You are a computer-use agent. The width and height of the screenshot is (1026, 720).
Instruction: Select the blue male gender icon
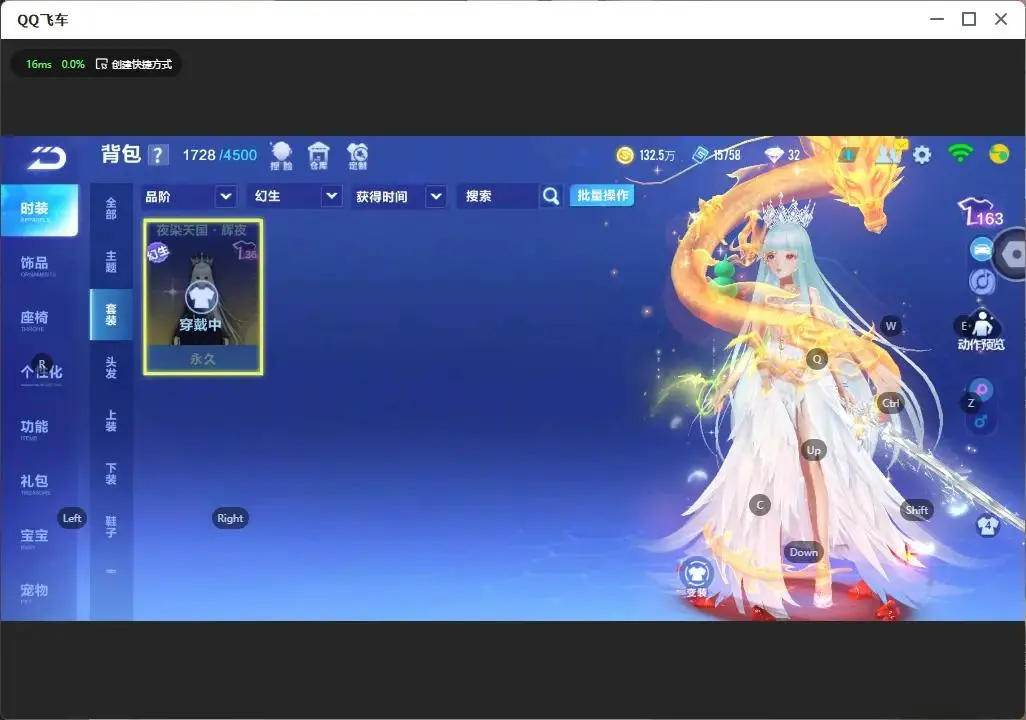(981, 421)
